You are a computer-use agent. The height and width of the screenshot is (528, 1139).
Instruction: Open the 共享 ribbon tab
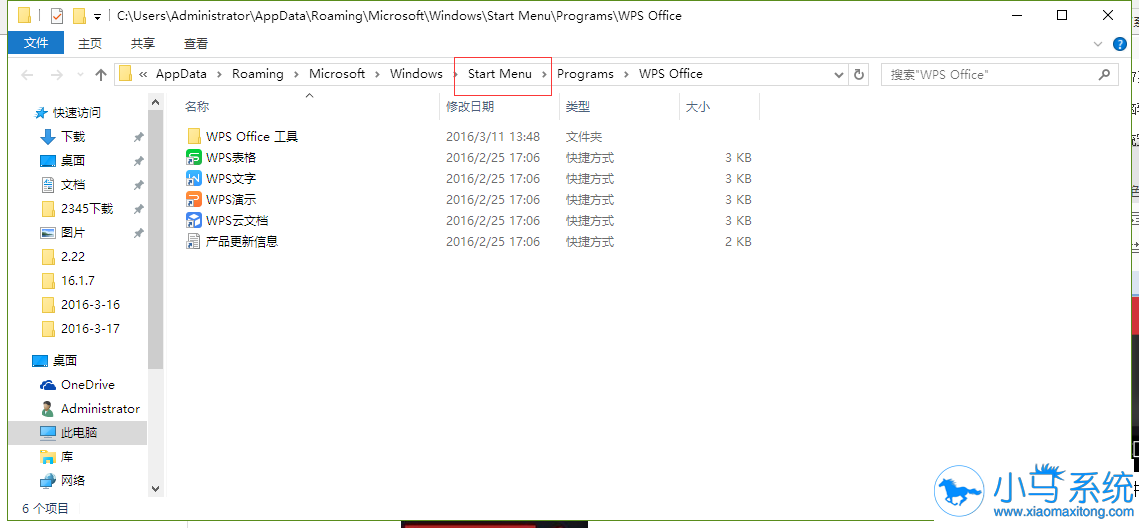143,44
